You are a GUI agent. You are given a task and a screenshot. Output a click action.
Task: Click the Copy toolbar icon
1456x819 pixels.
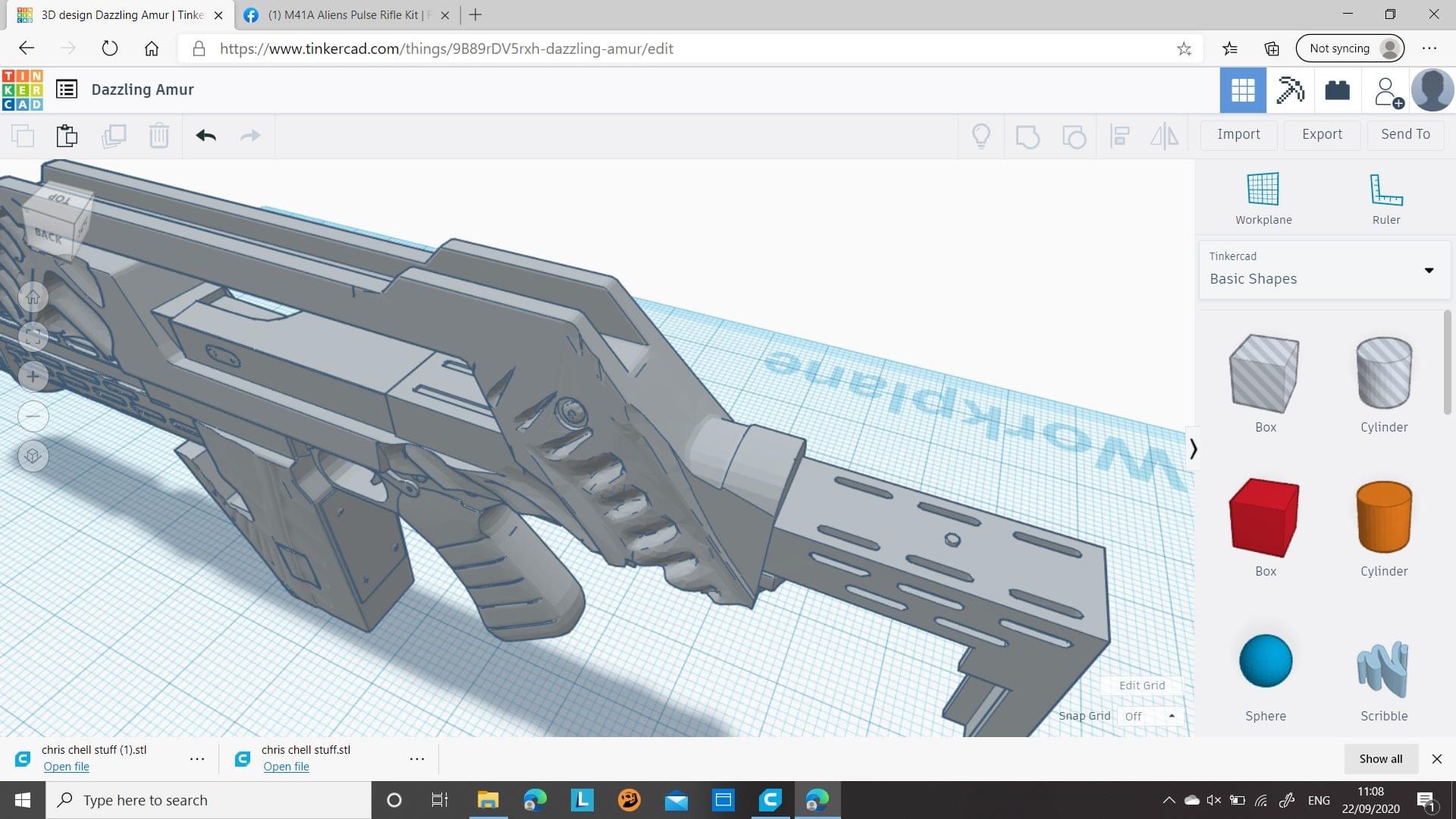[x=23, y=136]
